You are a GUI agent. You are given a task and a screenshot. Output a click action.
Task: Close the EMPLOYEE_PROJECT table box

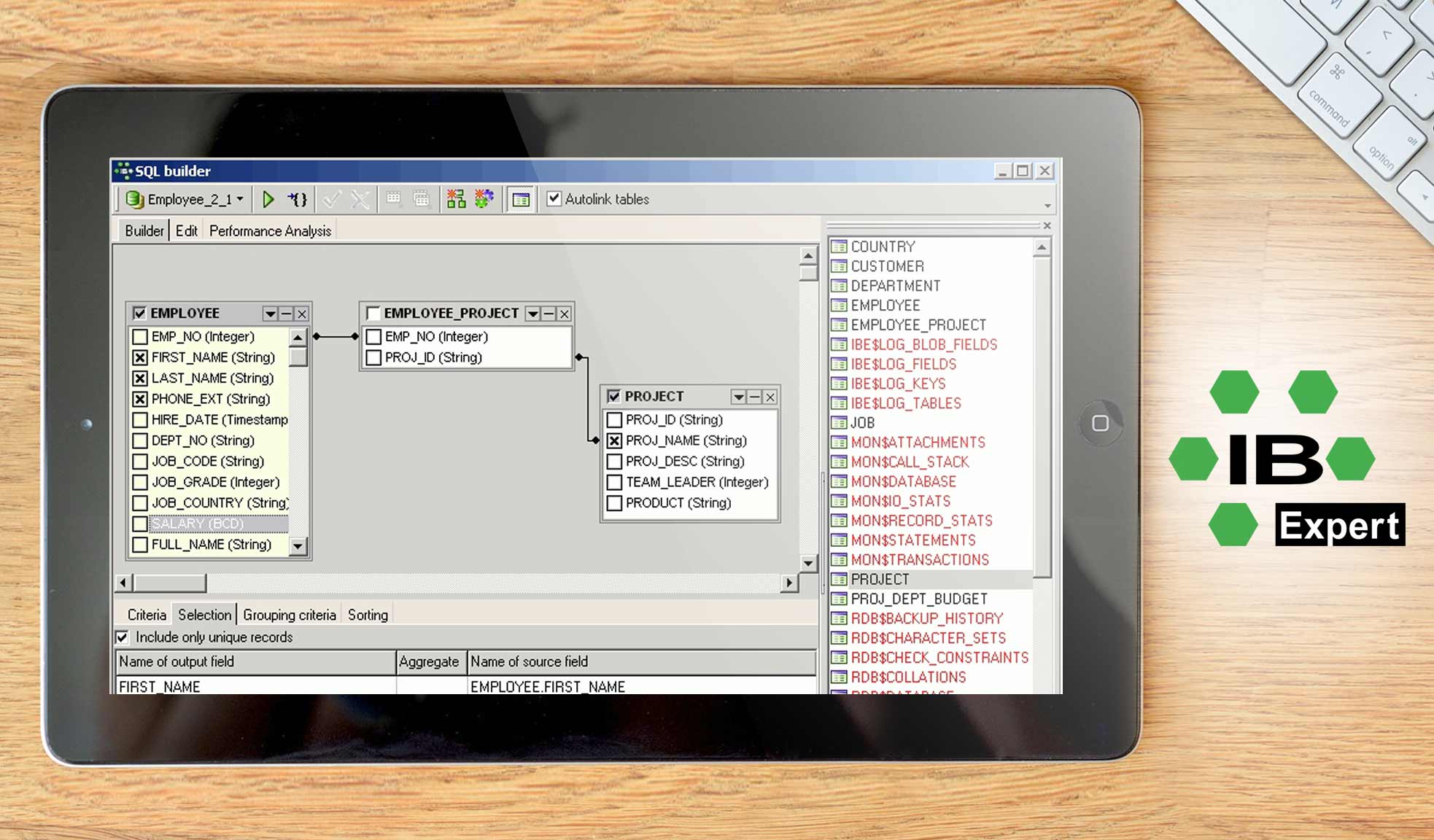pos(565,314)
